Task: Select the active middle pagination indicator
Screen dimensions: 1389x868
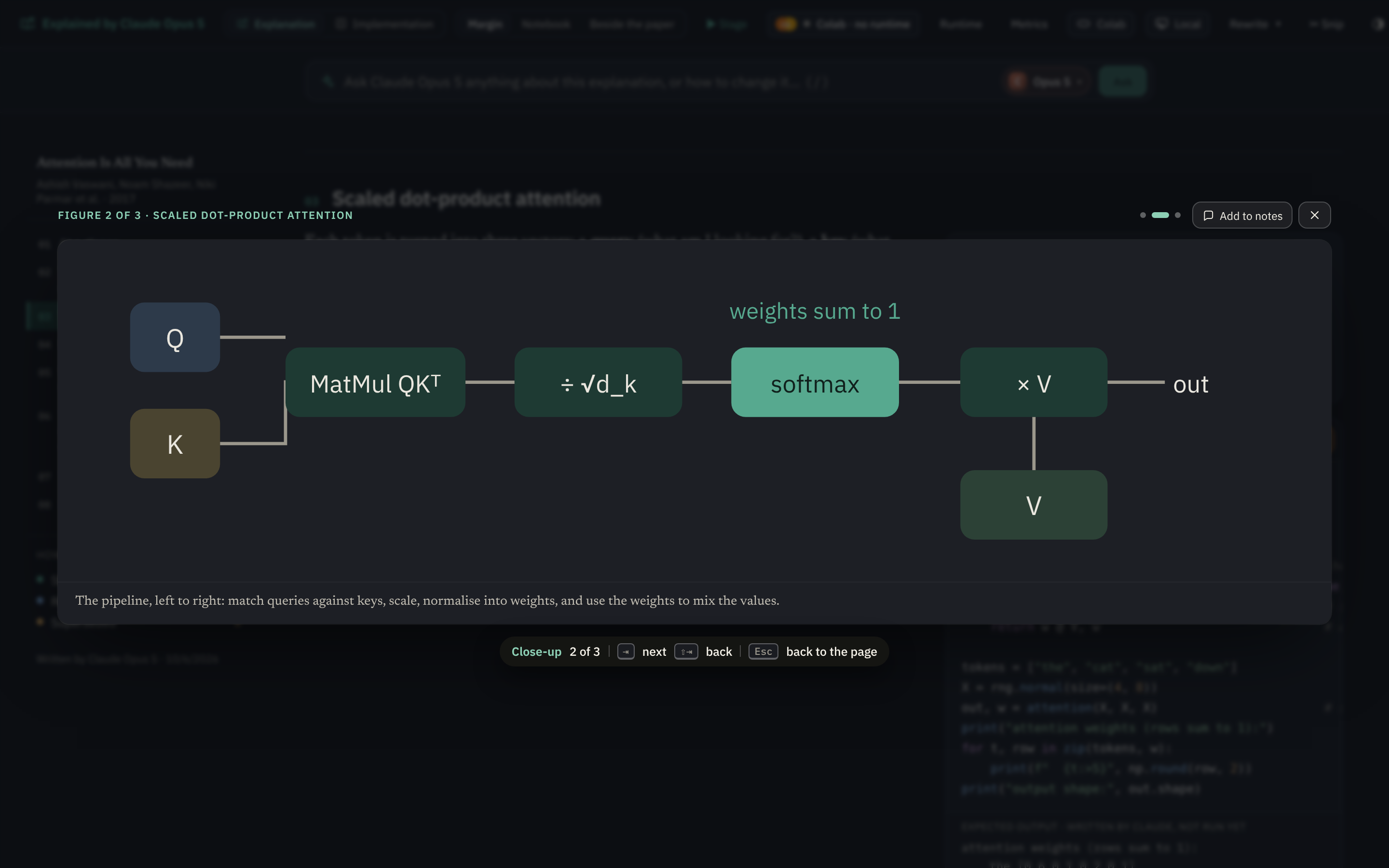Action: [1160, 215]
